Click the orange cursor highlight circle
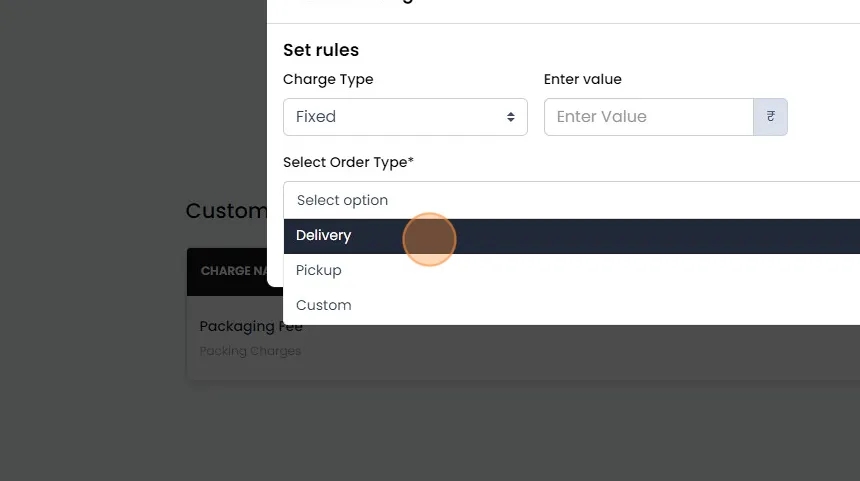860x481 pixels. 430,240
